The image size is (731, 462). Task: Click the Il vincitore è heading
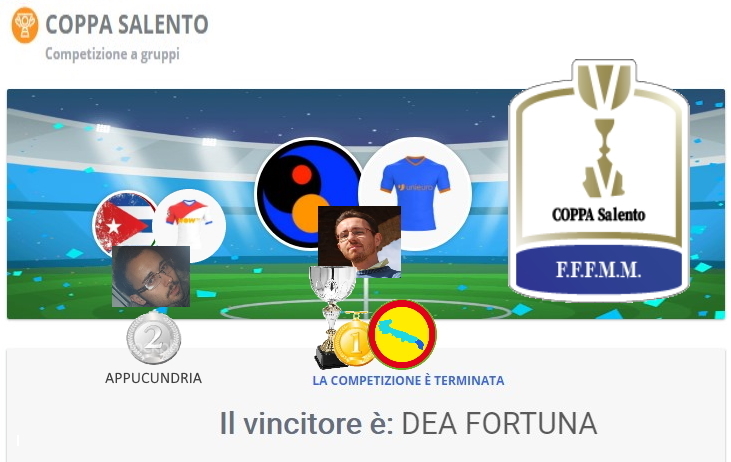307,424
